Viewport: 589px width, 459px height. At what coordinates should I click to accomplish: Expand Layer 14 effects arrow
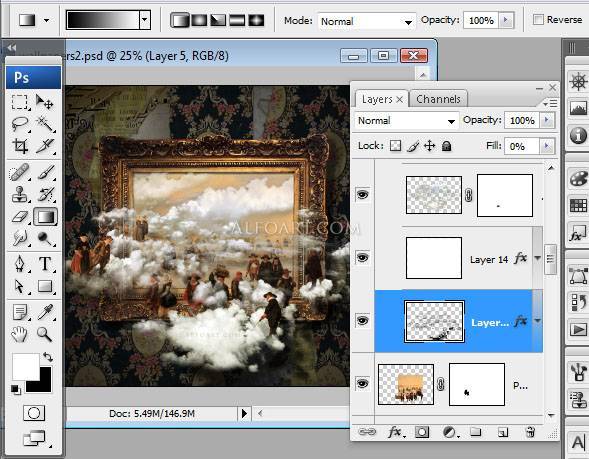click(x=538, y=258)
